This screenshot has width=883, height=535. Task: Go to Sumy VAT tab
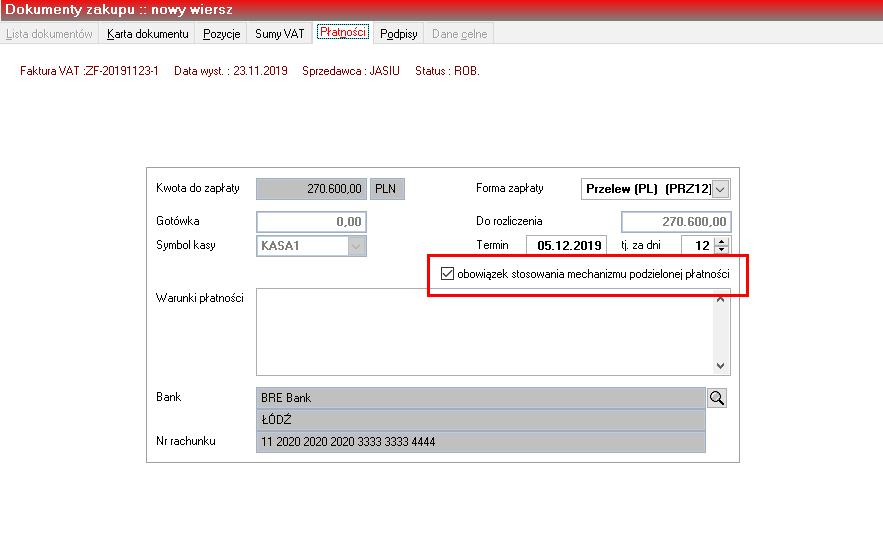[x=279, y=34]
